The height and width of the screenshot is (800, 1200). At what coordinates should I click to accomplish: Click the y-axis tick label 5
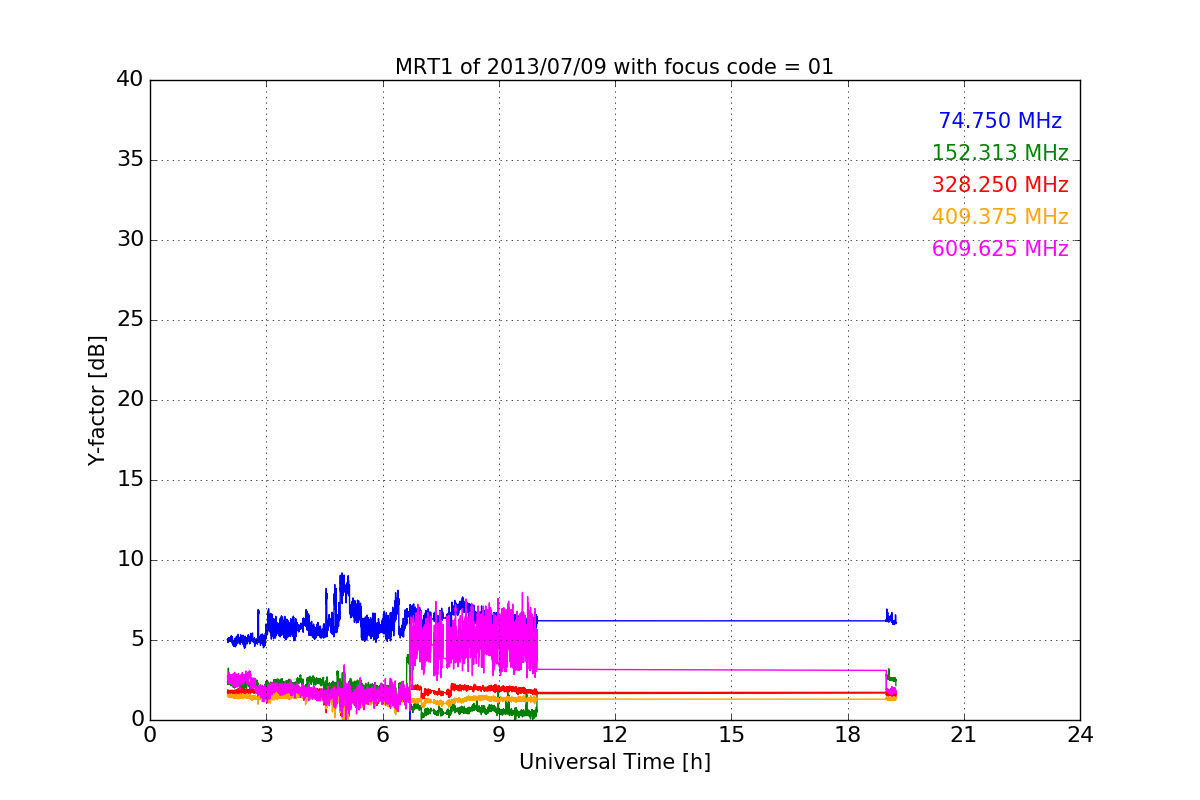[136, 640]
